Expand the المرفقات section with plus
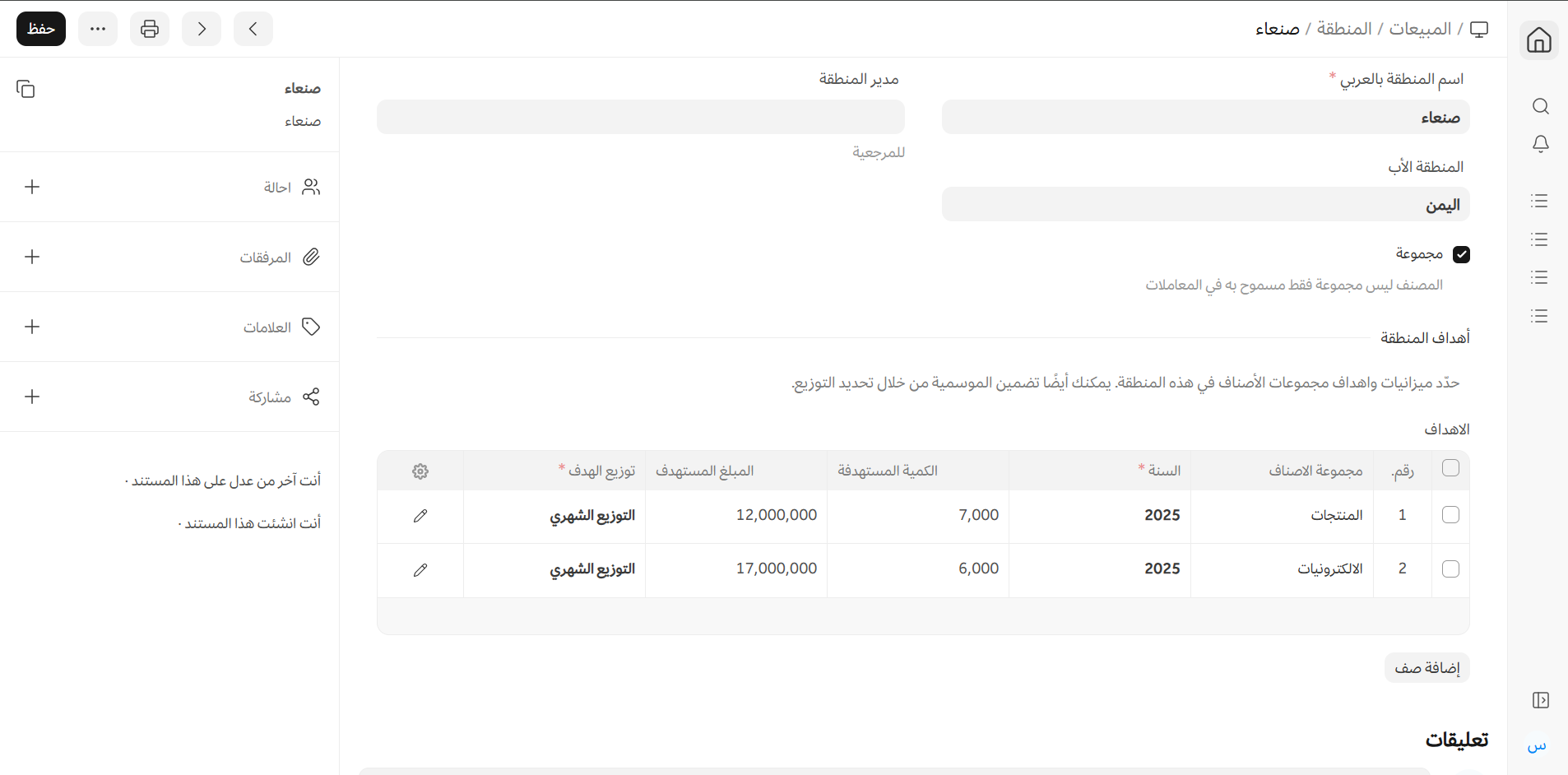1568x775 pixels. pos(32,257)
